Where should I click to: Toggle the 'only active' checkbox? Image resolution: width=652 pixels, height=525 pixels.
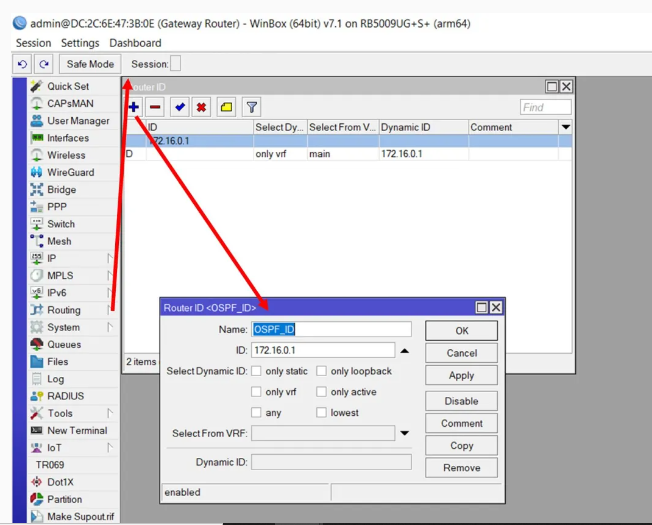321,392
